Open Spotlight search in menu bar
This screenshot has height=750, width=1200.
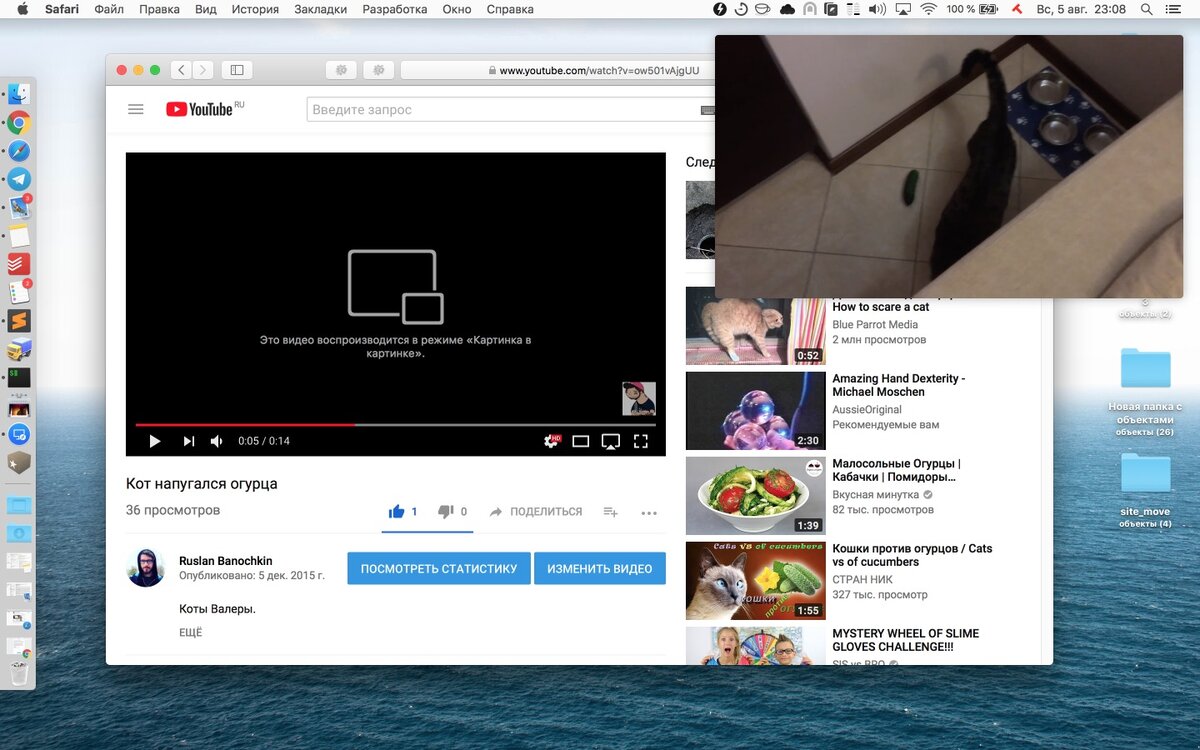tap(1146, 9)
